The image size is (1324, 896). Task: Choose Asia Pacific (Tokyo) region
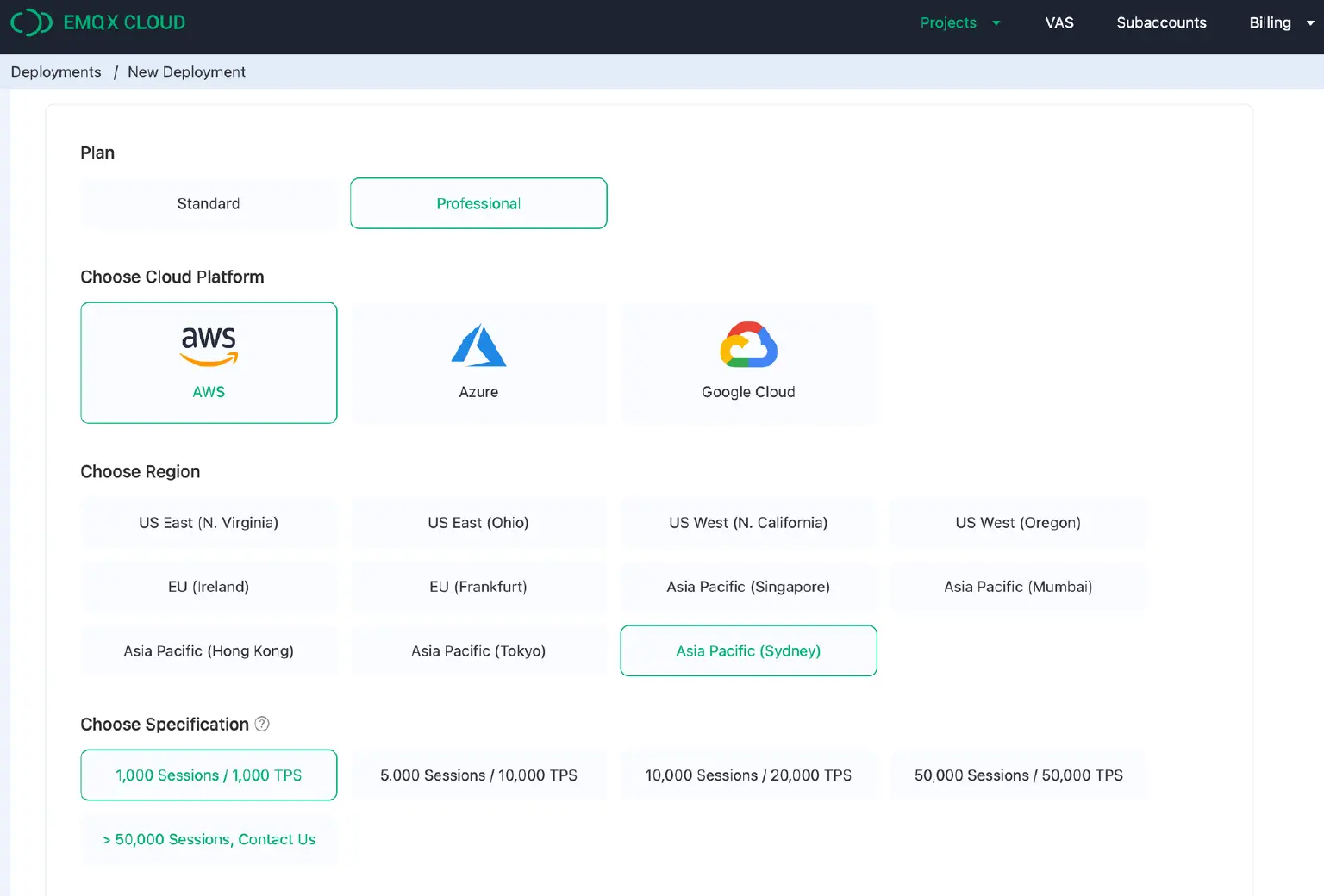[478, 651]
